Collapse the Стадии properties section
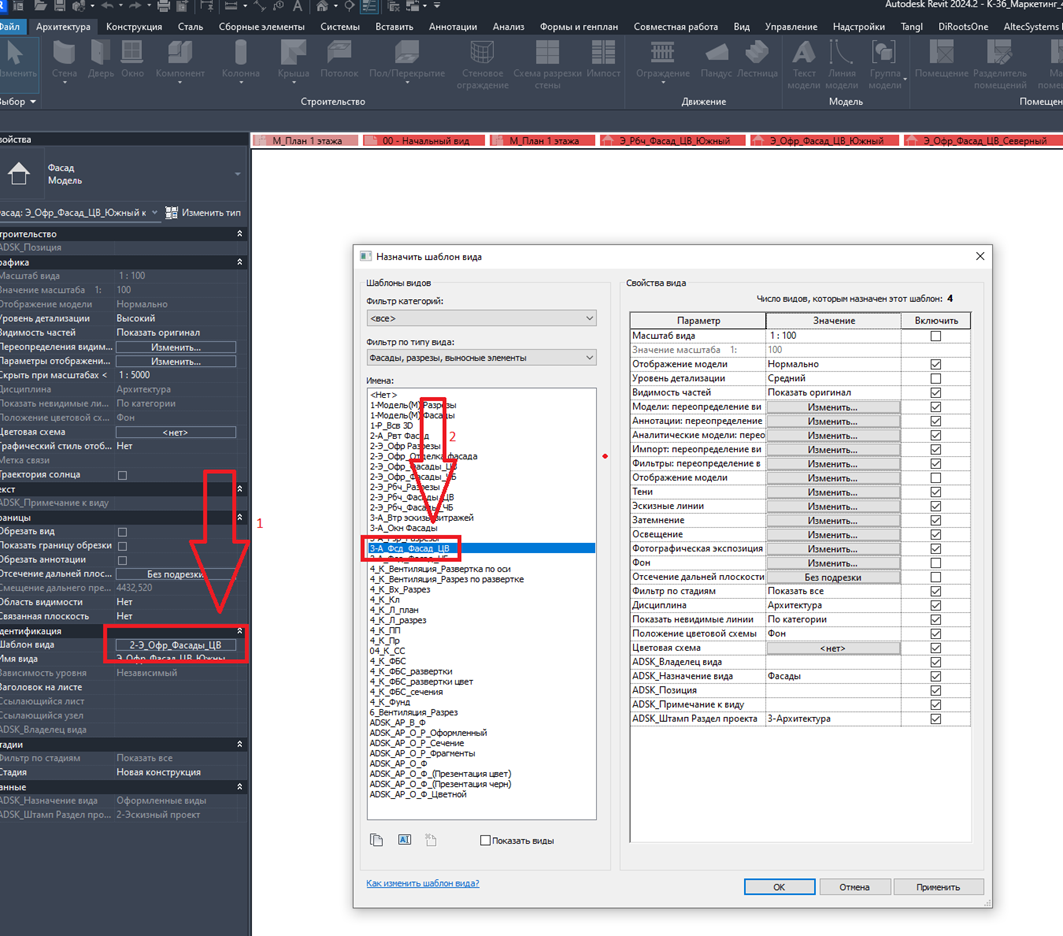 pyautogui.click(x=239, y=744)
